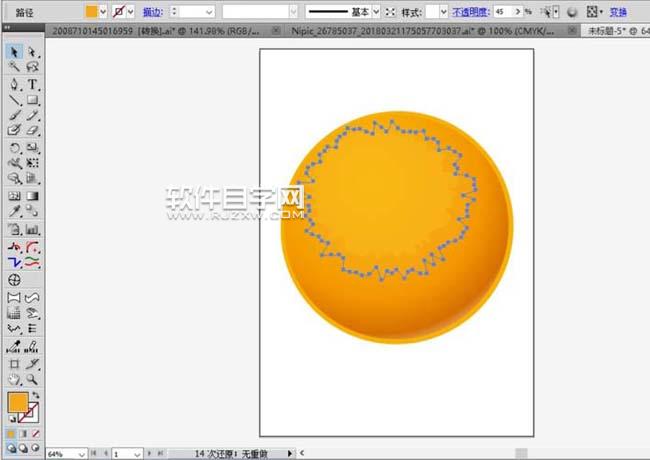Swap fill and stroke colors
Viewport: 650px width, 460px height.
(36, 395)
